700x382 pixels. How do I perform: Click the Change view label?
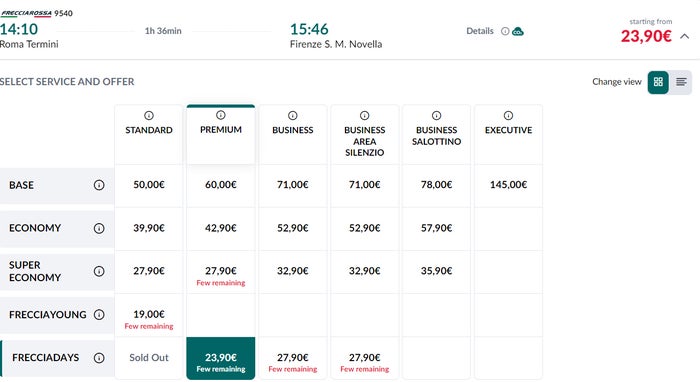click(x=617, y=82)
